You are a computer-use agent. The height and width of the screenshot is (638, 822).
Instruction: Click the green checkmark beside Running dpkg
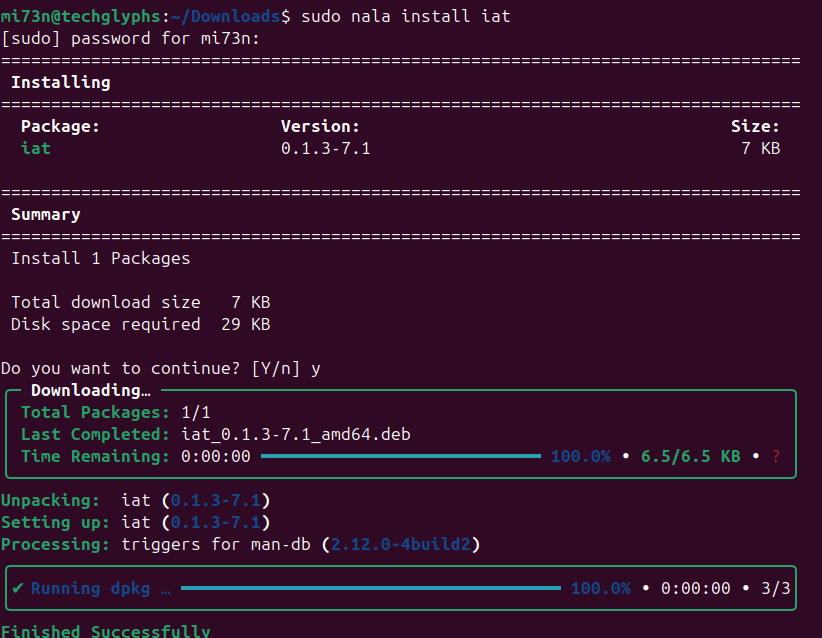click(x=18, y=588)
